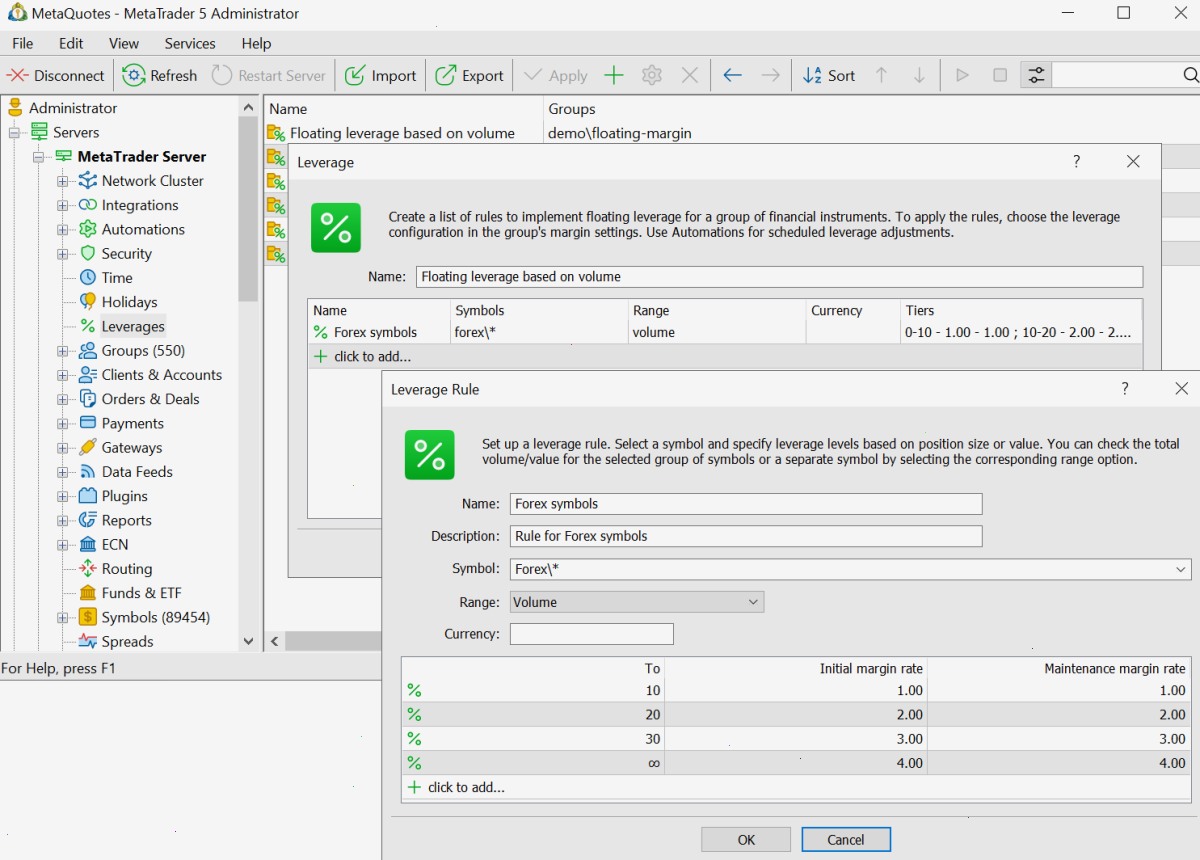
Task: Collapse the MetaTrader Server tree node
Action: point(38,157)
